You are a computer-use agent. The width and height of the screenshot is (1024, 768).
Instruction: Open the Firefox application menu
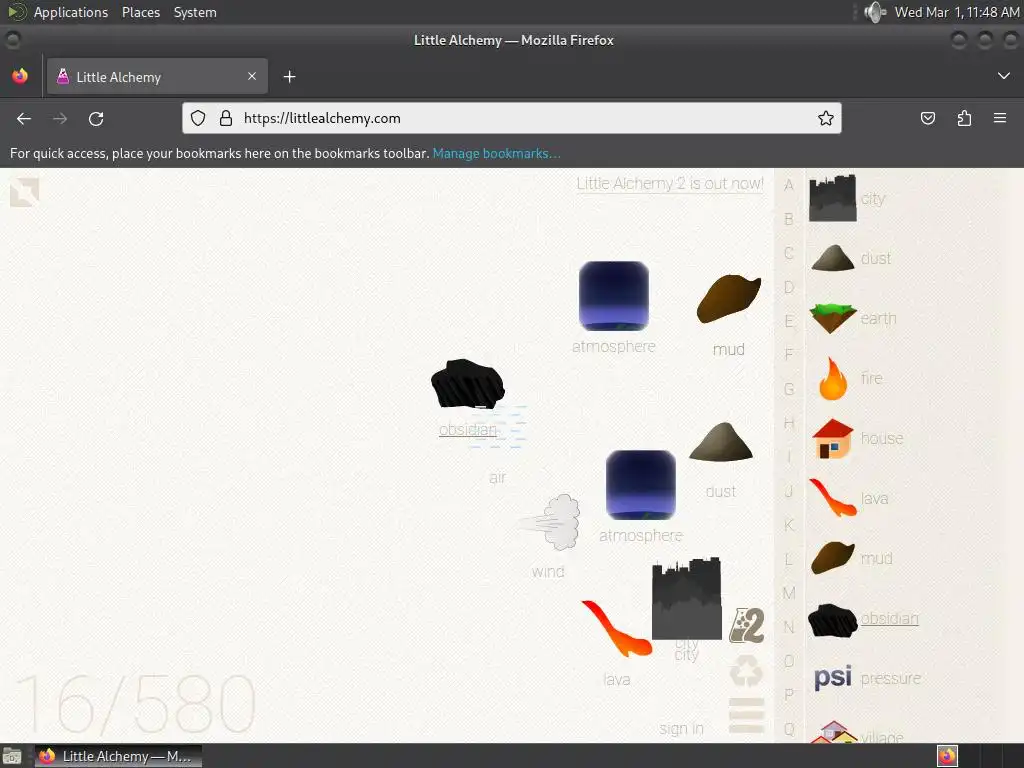(x=1000, y=118)
